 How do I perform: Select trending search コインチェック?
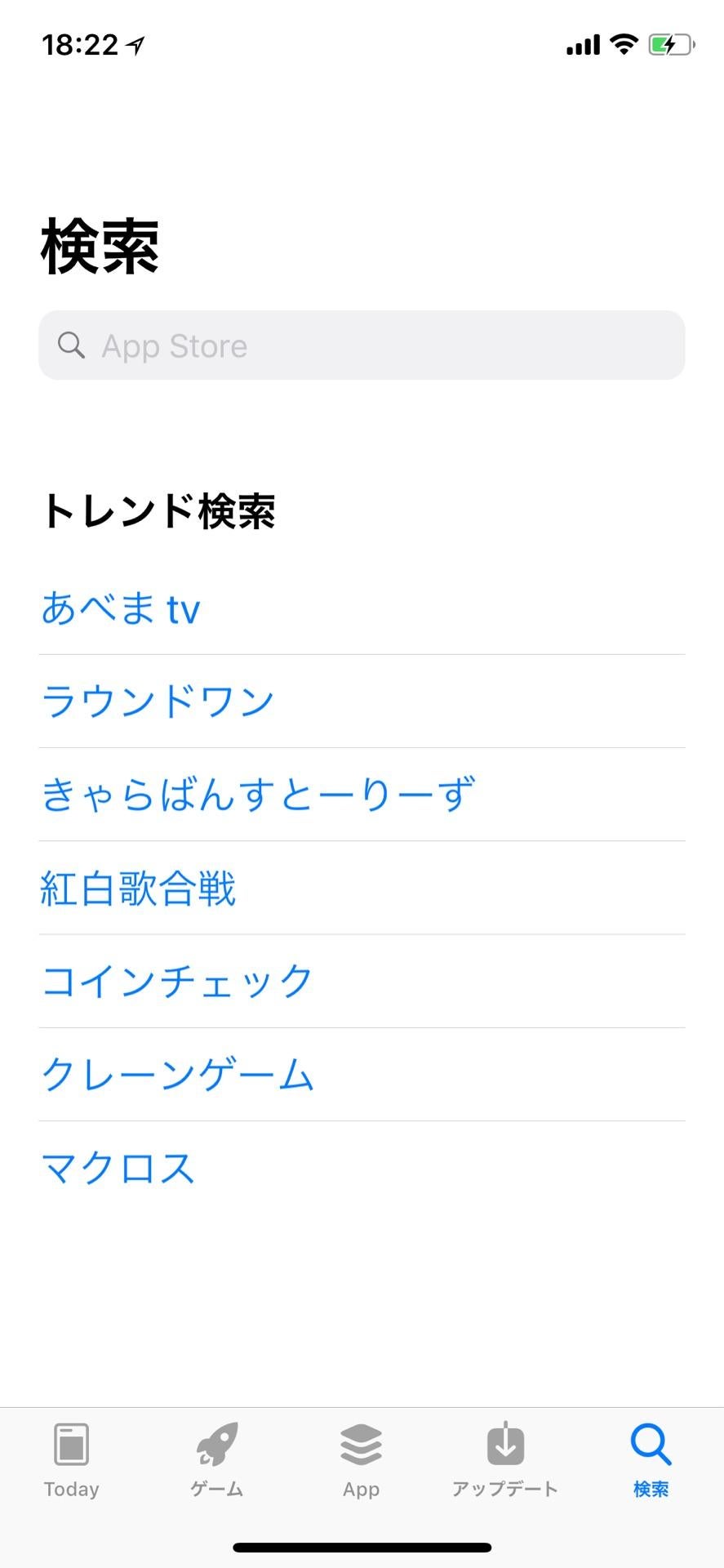pos(177,981)
